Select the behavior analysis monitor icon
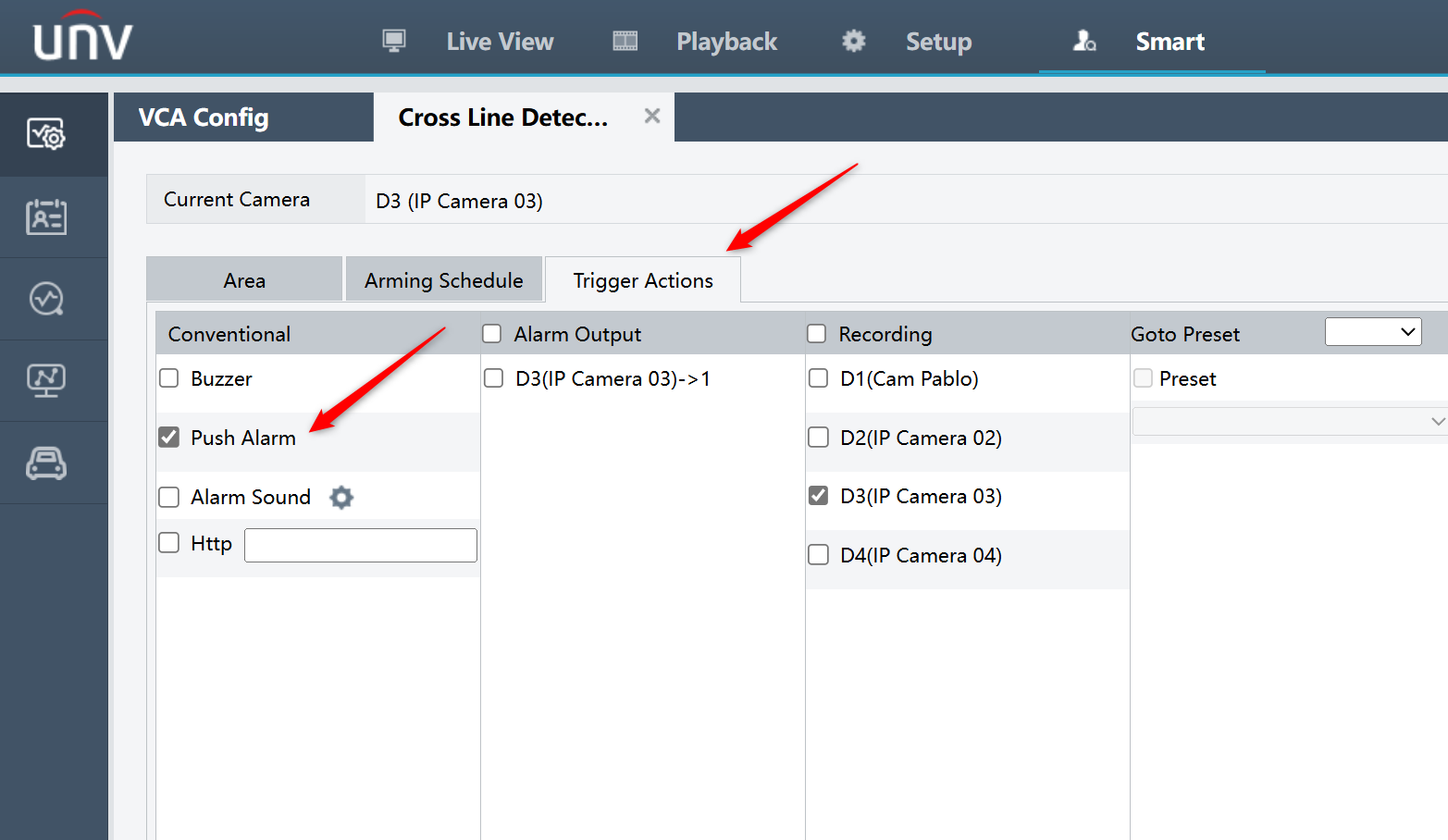The height and width of the screenshot is (840, 1448). (45, 380)
